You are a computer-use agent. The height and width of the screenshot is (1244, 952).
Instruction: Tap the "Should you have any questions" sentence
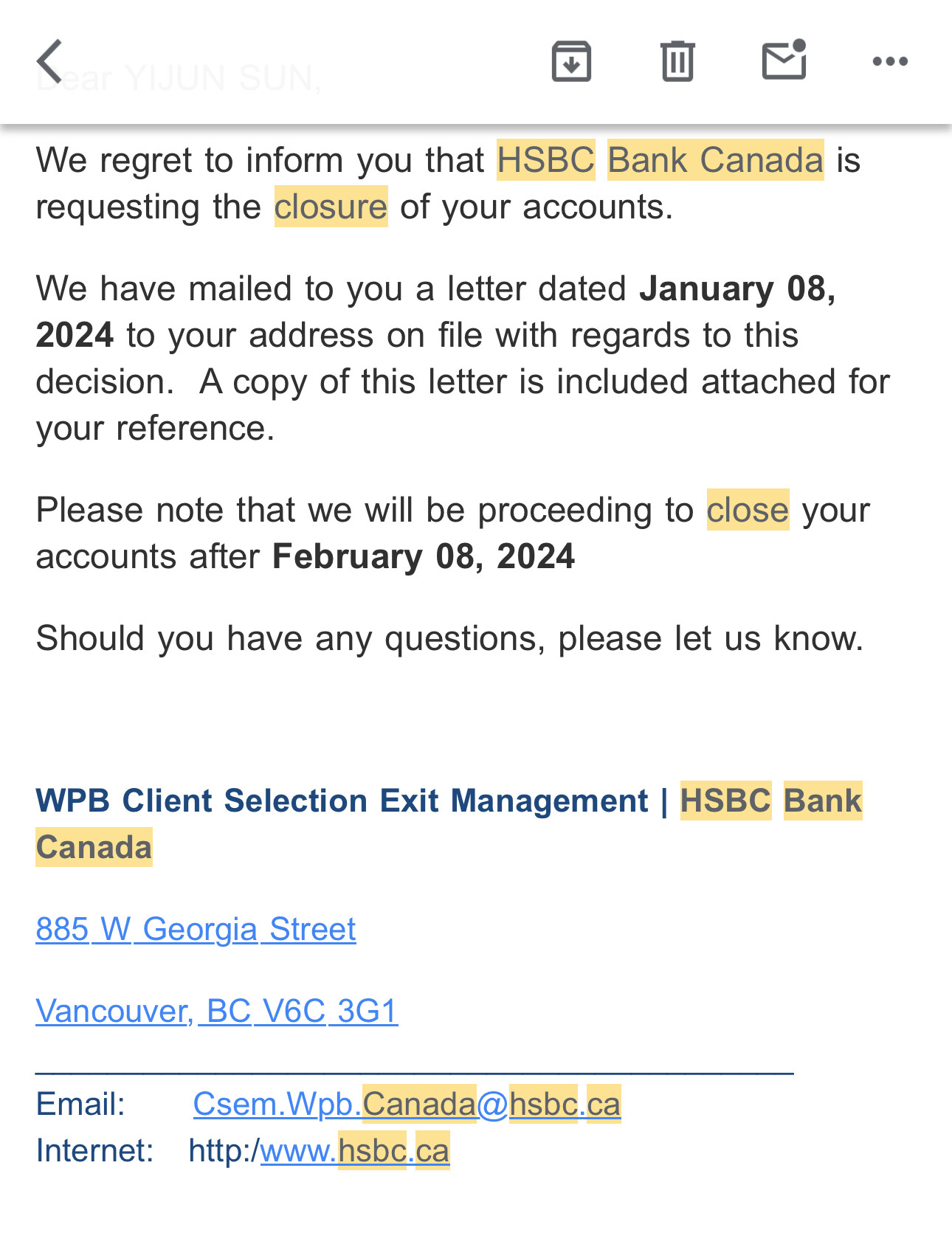tap(449, 638)
